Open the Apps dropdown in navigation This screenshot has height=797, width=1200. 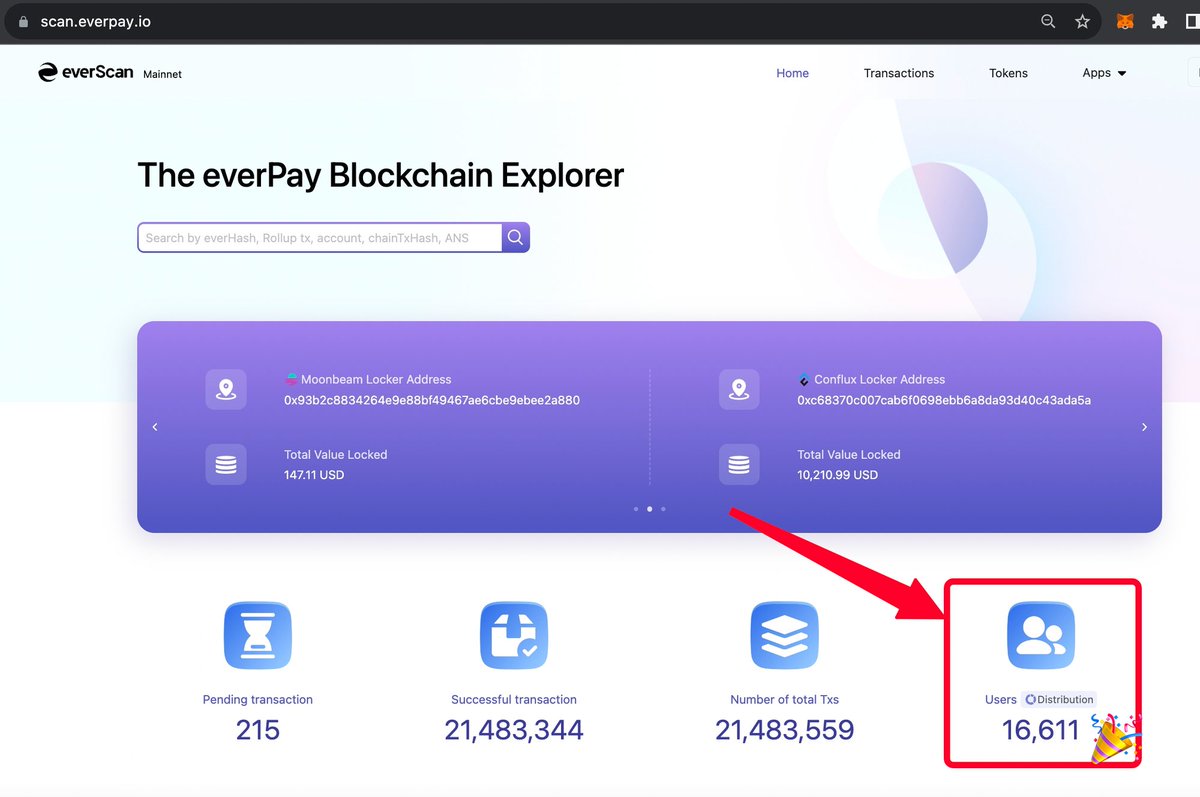point(1103,72)
